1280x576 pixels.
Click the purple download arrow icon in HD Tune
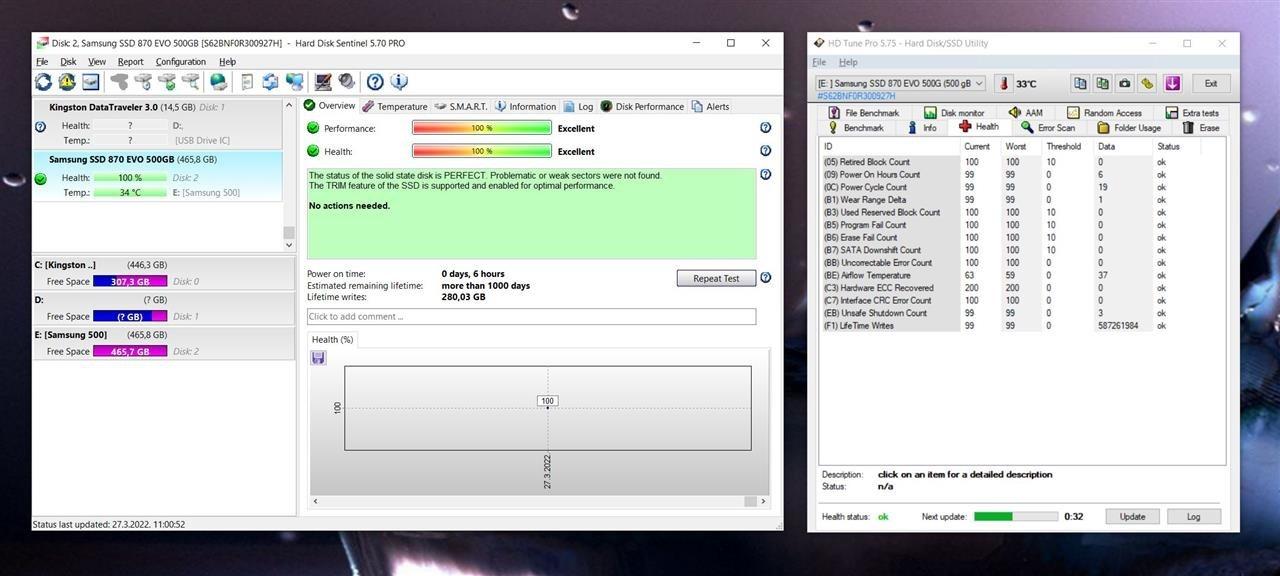[x=1172, y=84]
